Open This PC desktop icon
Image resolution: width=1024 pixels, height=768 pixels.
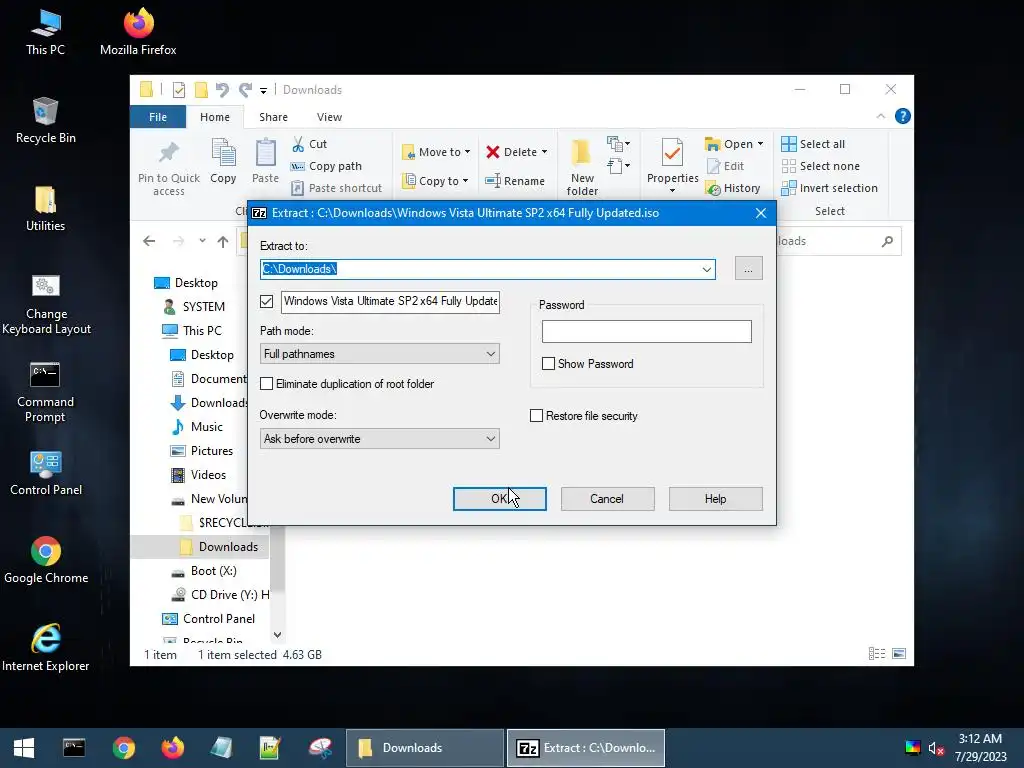pyautogui.click(x=45, y=32)
